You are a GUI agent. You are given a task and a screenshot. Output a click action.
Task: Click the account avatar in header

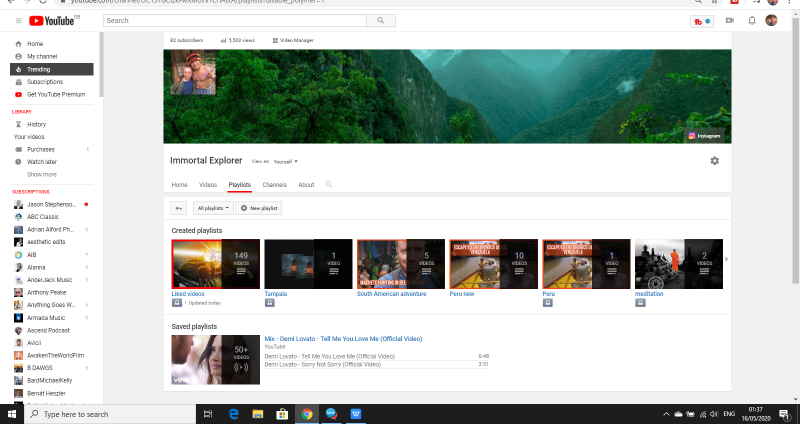pos(771,20)
